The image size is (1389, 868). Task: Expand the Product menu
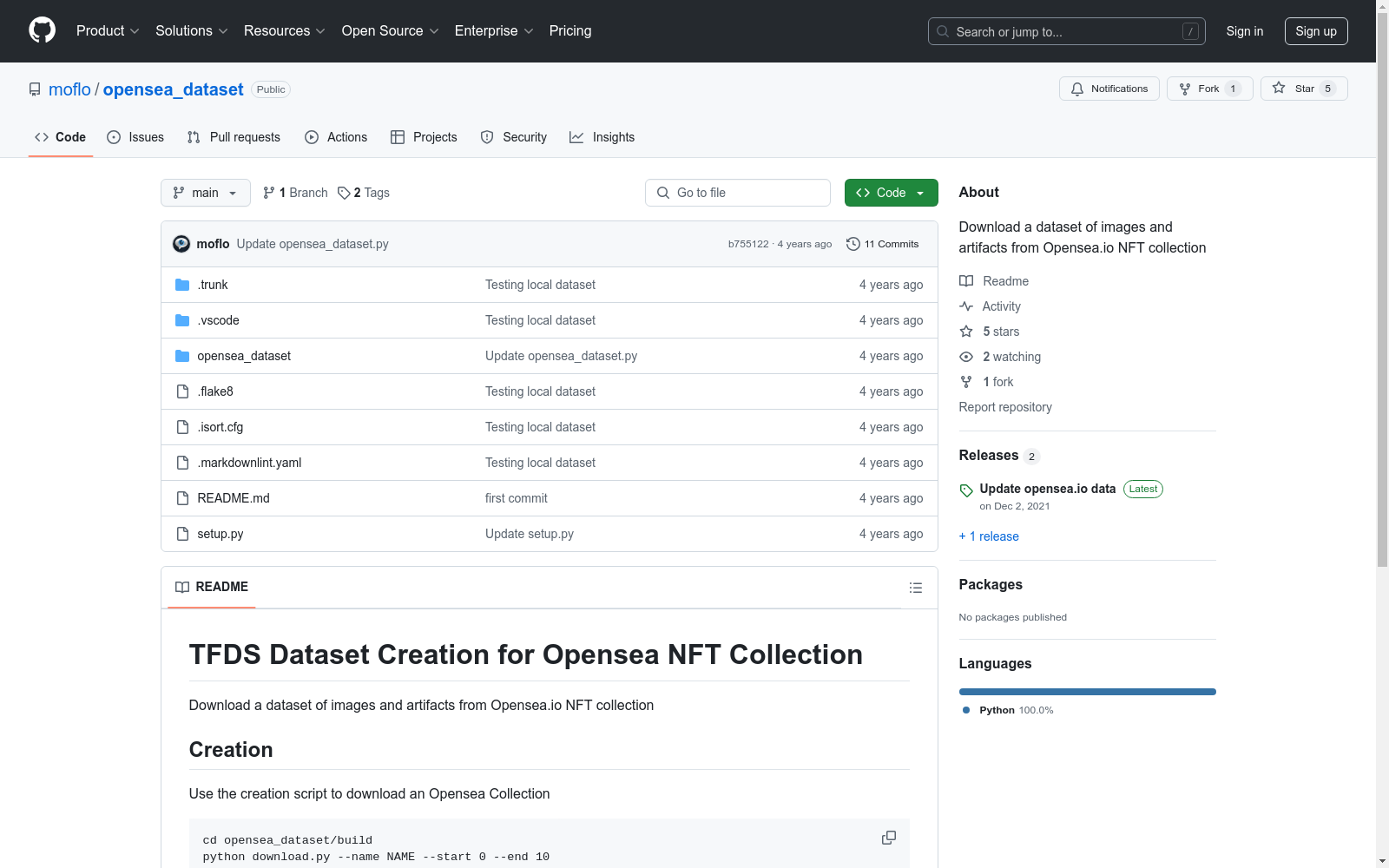(x=108, y=31)
